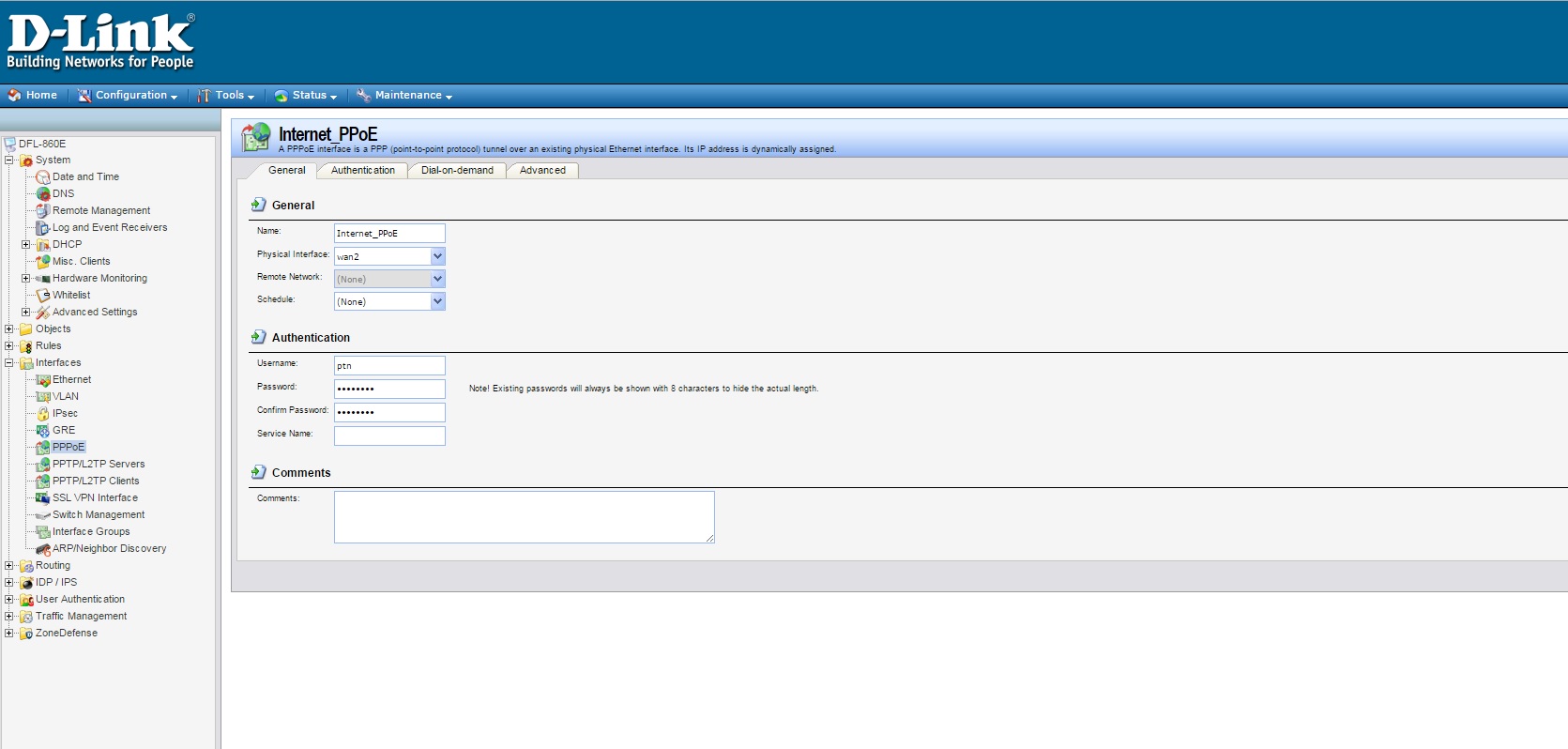Expand the Routing tree node
Image resolution: width=1568 pixels, height=749 pixels.
[x=9, y=566]
